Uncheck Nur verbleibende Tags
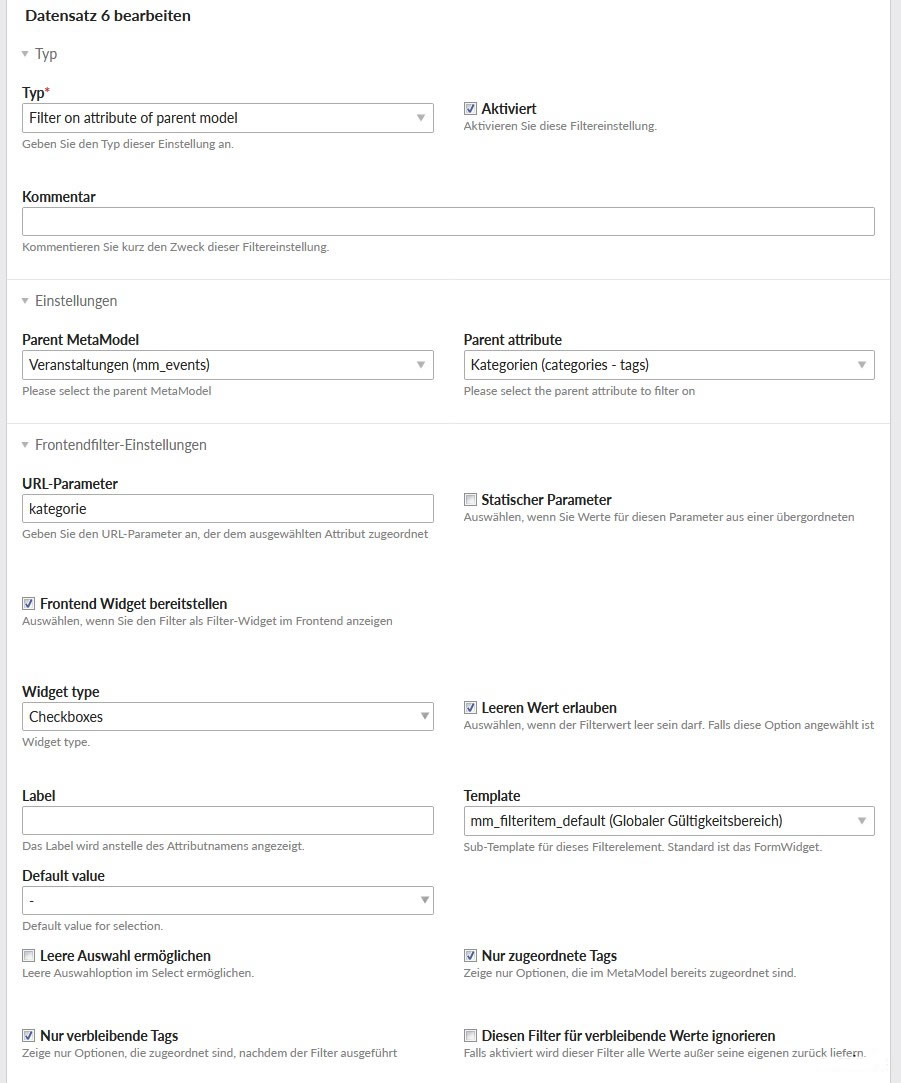This screenshot has width=901, height=1083. tap(28, 1035)
